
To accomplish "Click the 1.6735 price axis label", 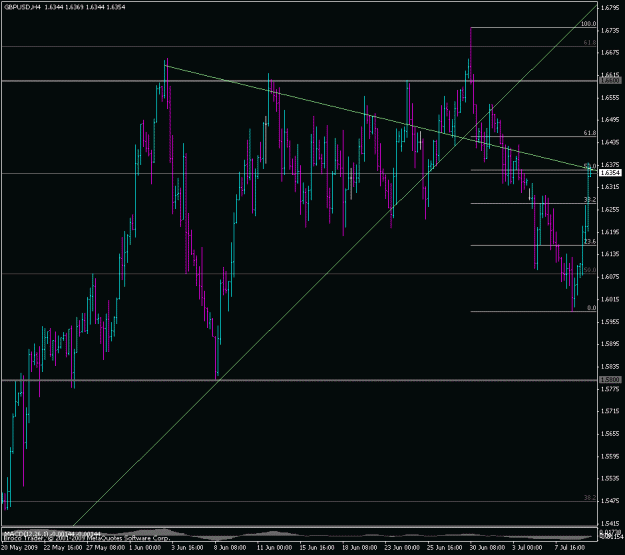I will pyautogui.click(x=610, y=30).
